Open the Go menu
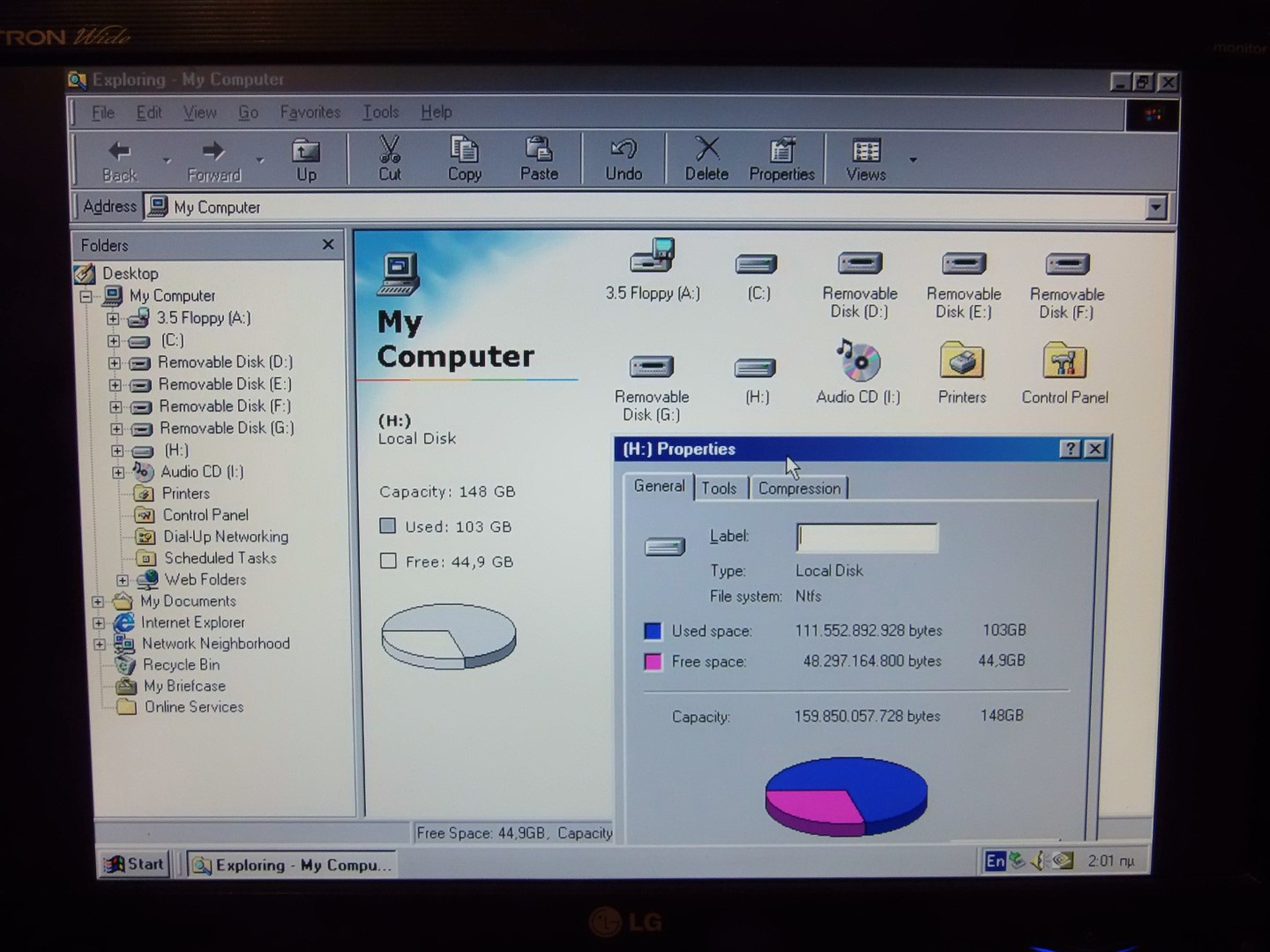 pyautogui.click(x=249, y=113)
